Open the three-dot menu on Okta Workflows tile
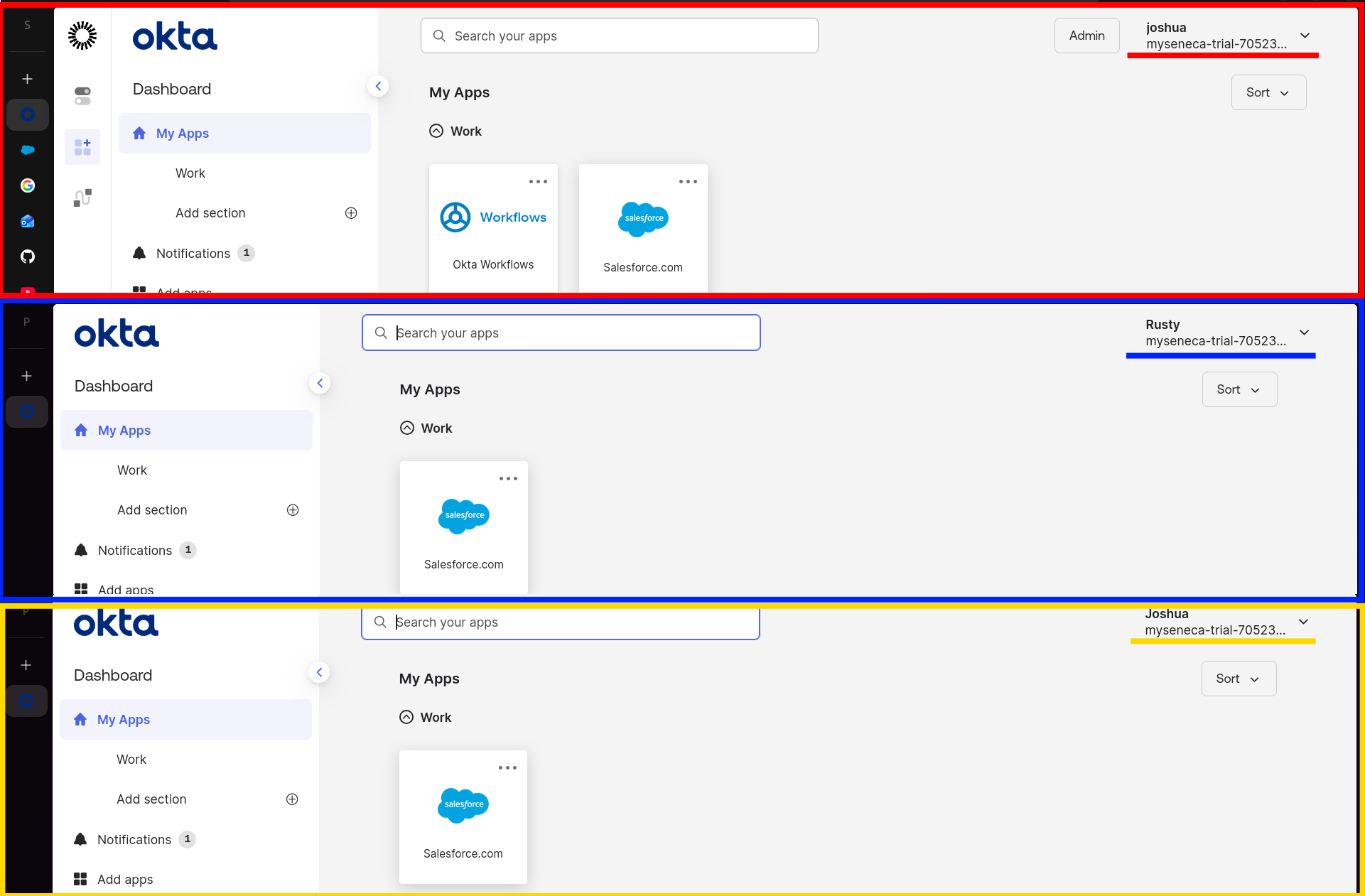This screenshot has height=896, width=1365. pyautogui.click(x=538, y=182)
